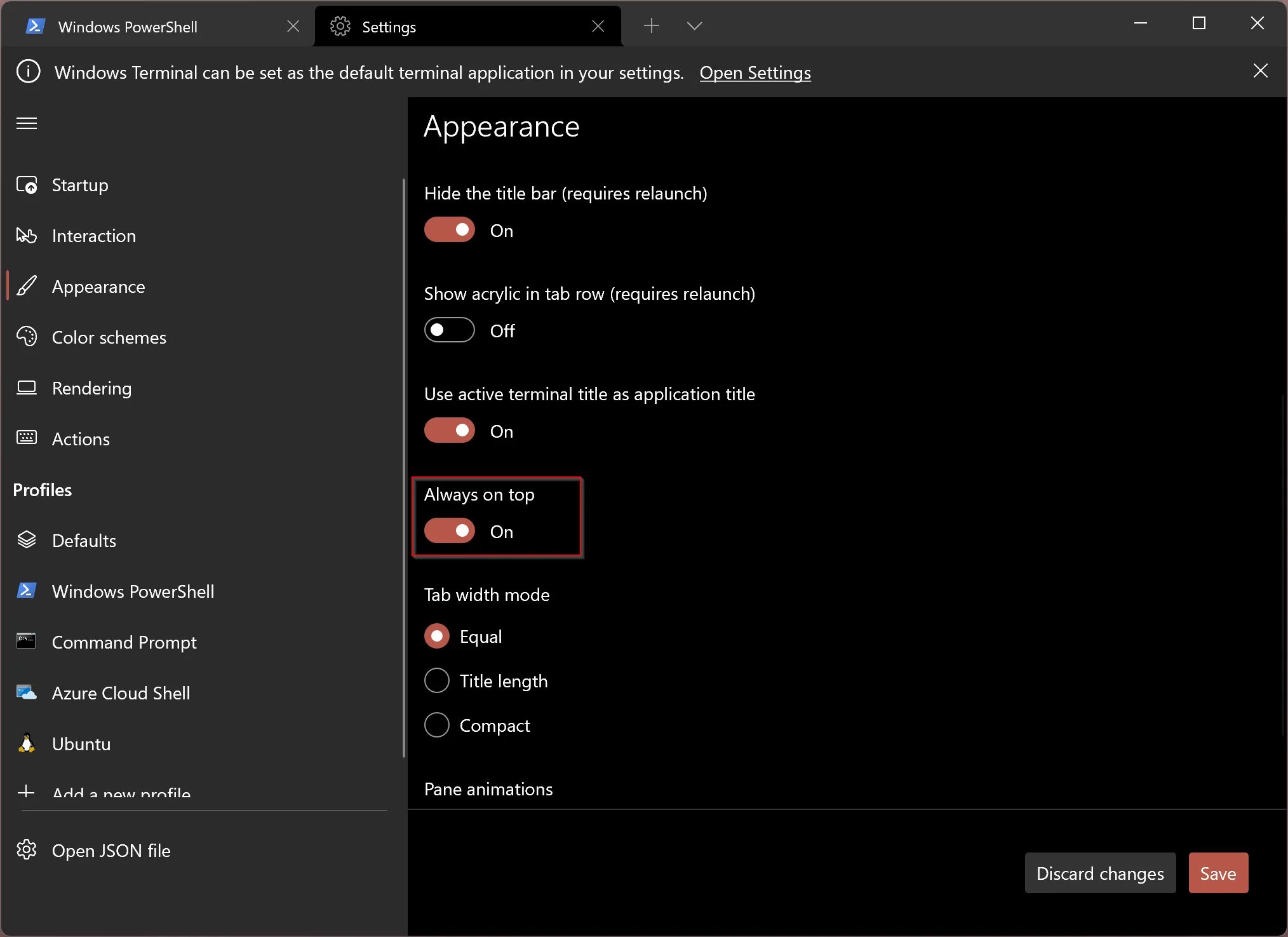The height and width of the screenshot is (937, 1288).
Task: Turn off Always on top switch
Action: point(450,531)
